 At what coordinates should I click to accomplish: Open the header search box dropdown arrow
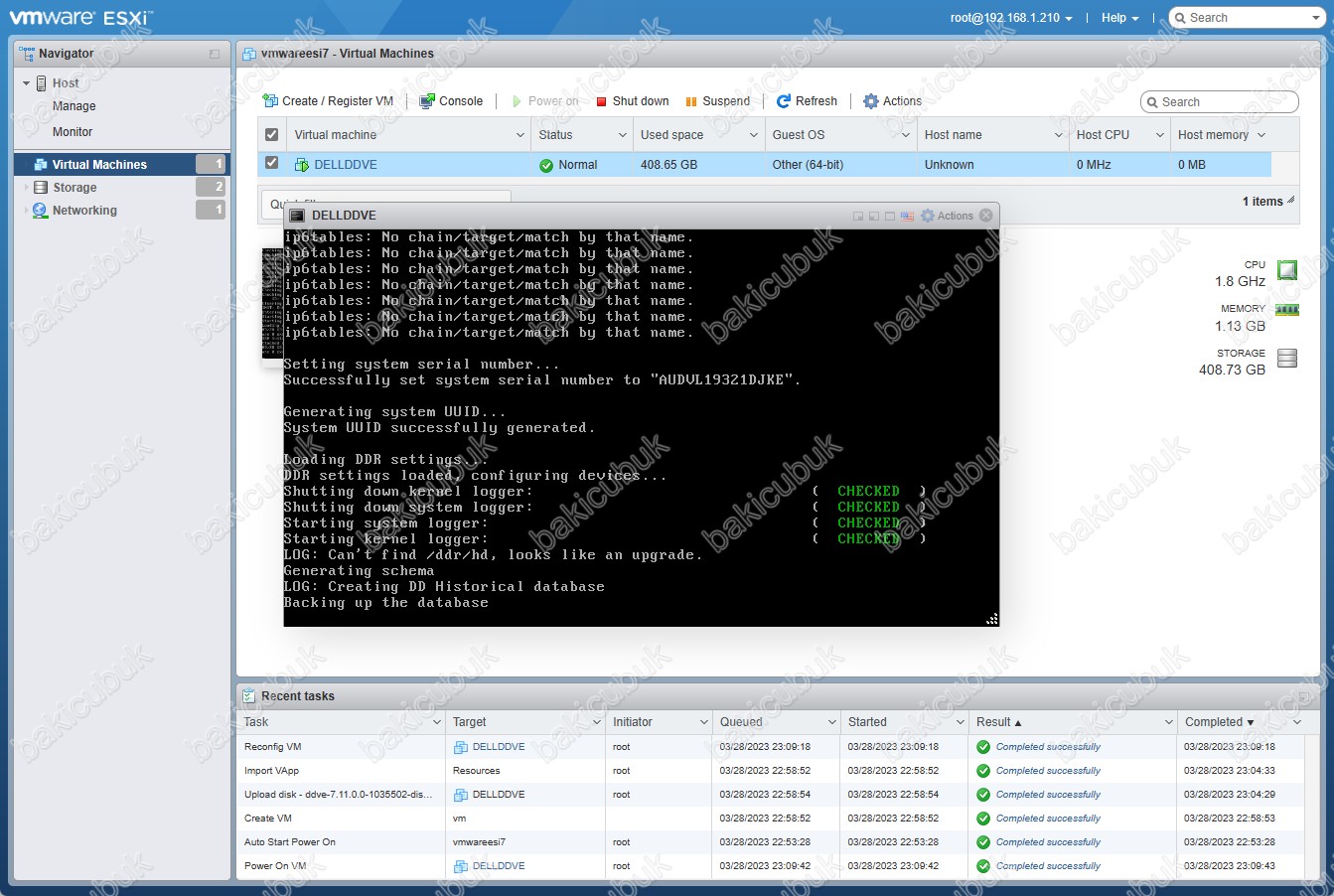pos(1315,18)
